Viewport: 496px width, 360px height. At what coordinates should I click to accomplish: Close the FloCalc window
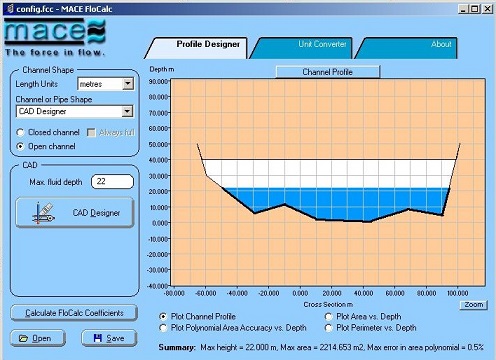(x=487, y=9)
